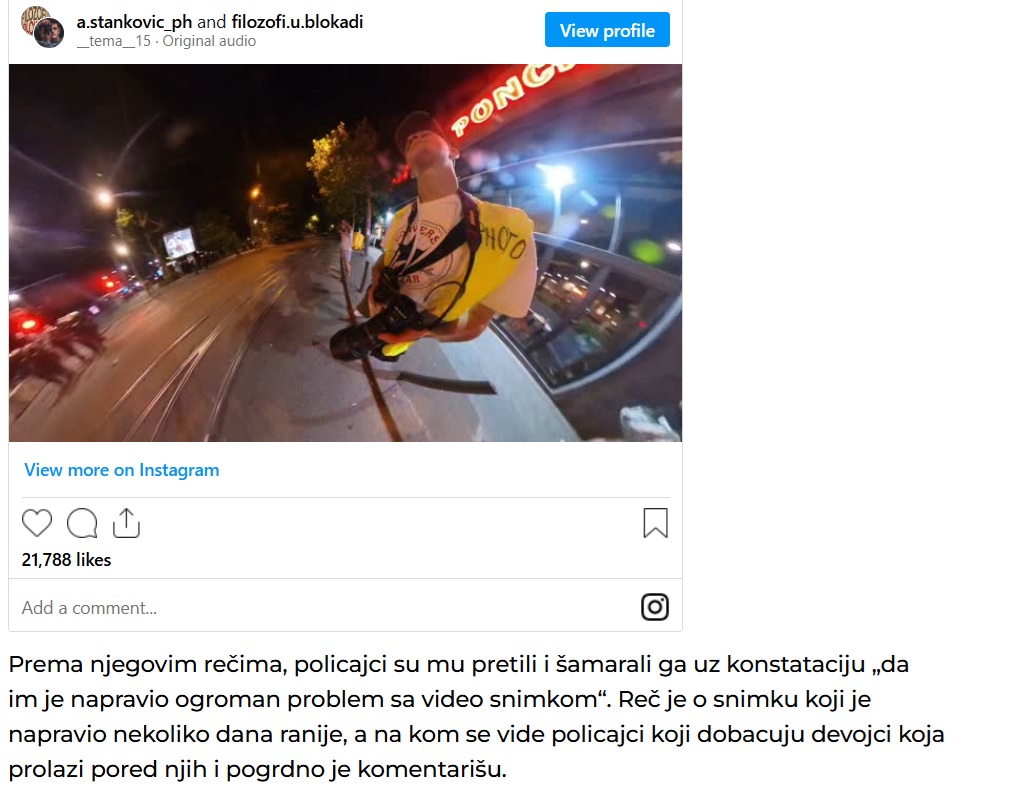1026x788 pixels.
Task: Save the post with the bookmark icon
Action: [655, 523]
